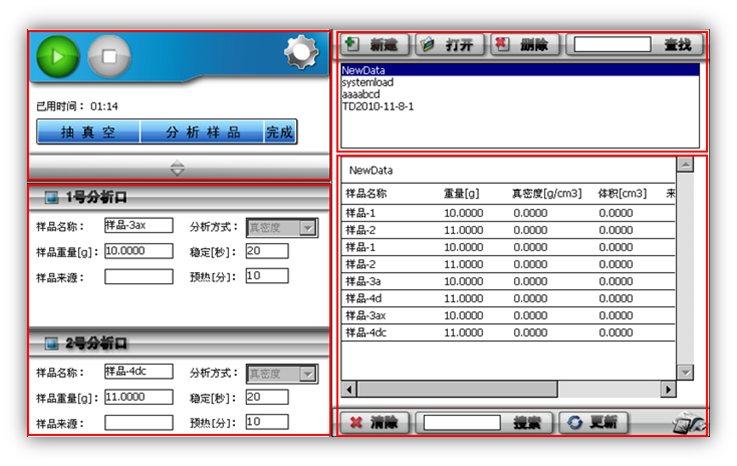Open 分析方式 dropdown for port 1

tap(307, 228)
